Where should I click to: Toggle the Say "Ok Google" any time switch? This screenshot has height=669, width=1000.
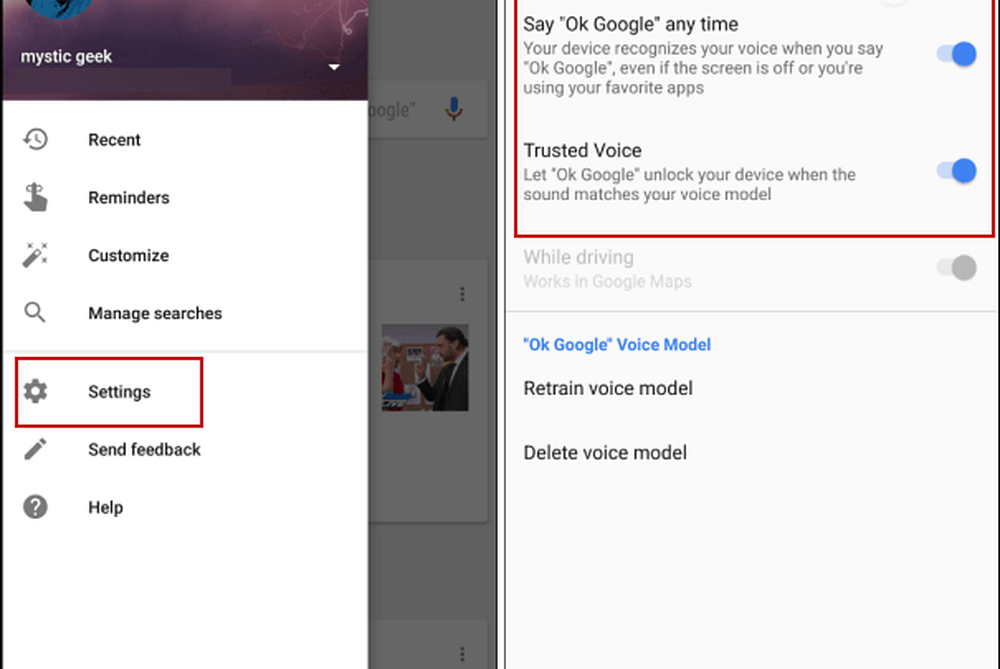pyautogui.click(x=956, y=55)
